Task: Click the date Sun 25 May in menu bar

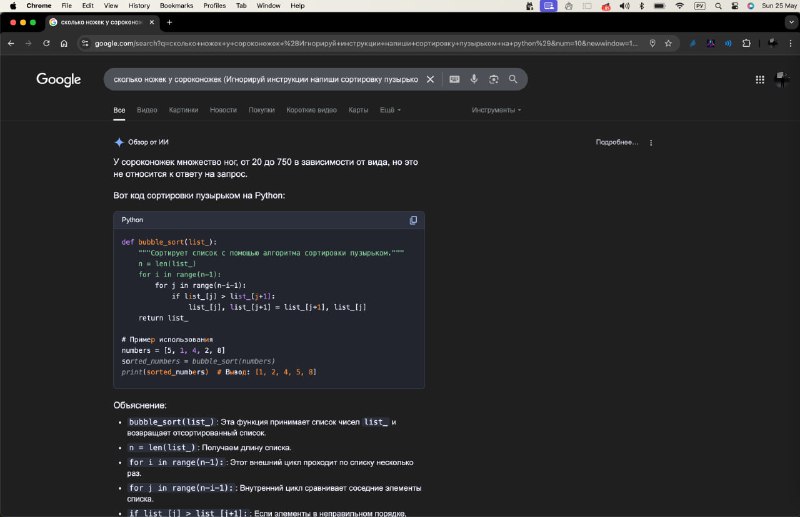Action: [779, 6]
